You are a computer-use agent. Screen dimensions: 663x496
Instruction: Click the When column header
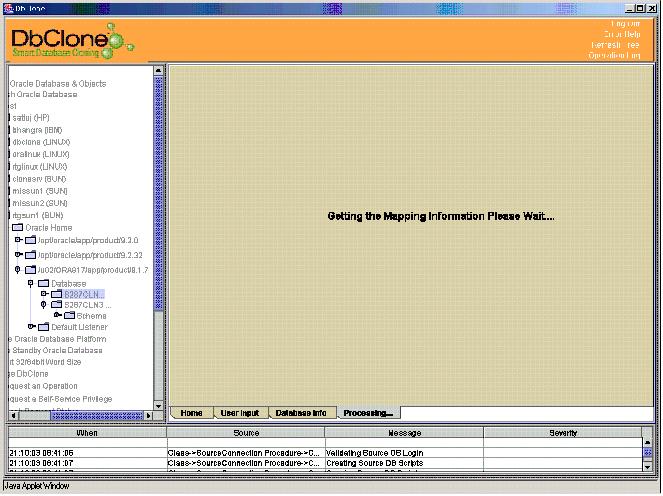87,433
